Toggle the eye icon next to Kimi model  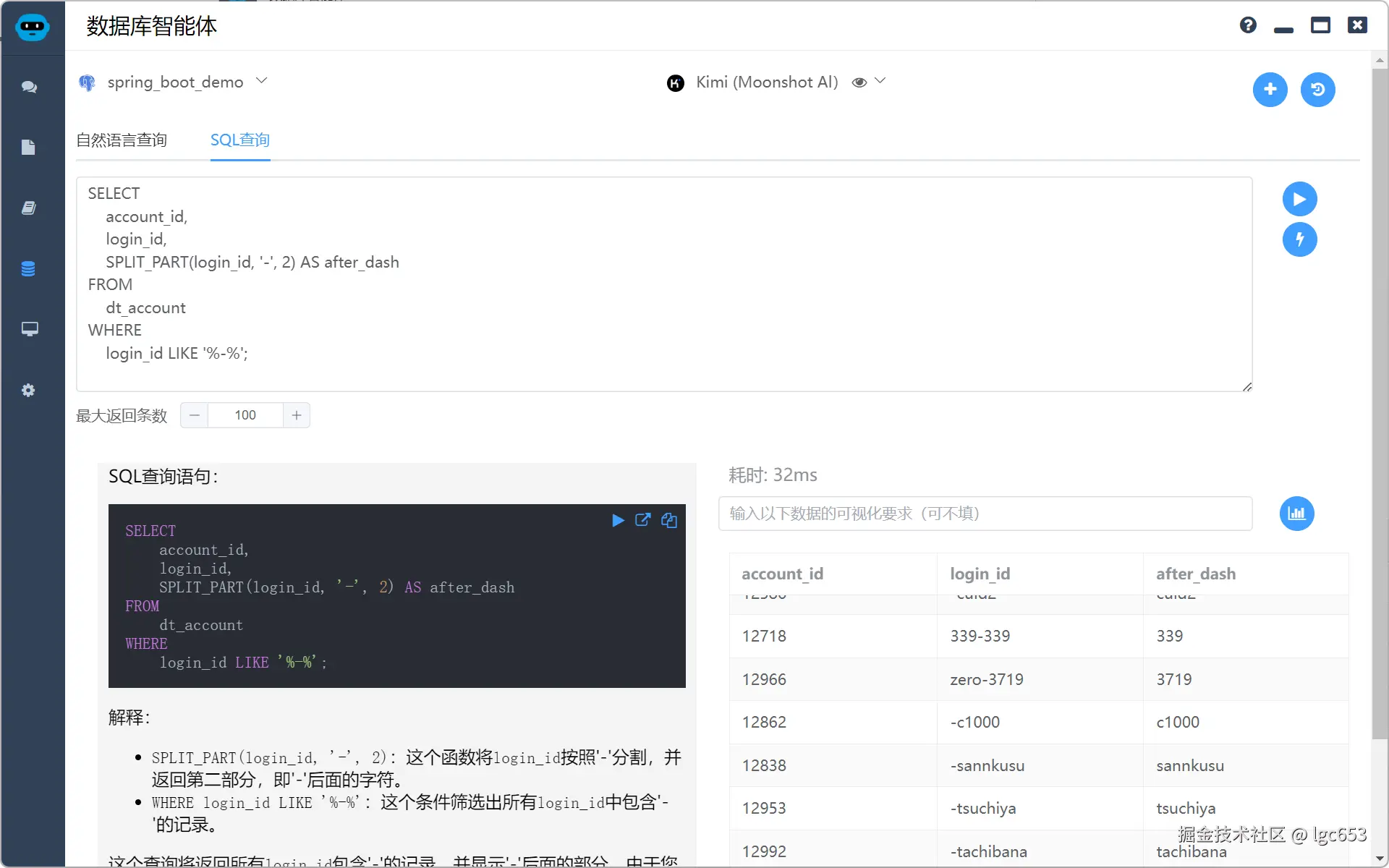[x=859, y=82]
